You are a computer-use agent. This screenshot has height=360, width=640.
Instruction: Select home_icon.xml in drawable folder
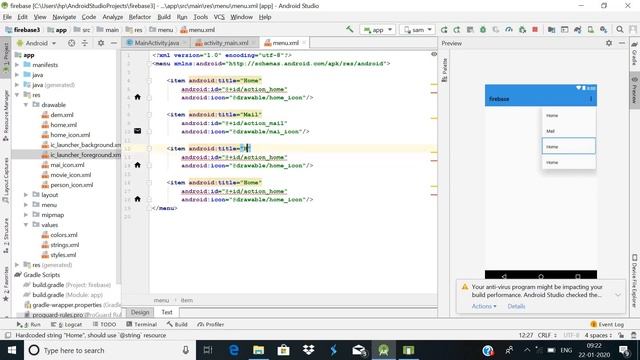click(x=66, y=135)
